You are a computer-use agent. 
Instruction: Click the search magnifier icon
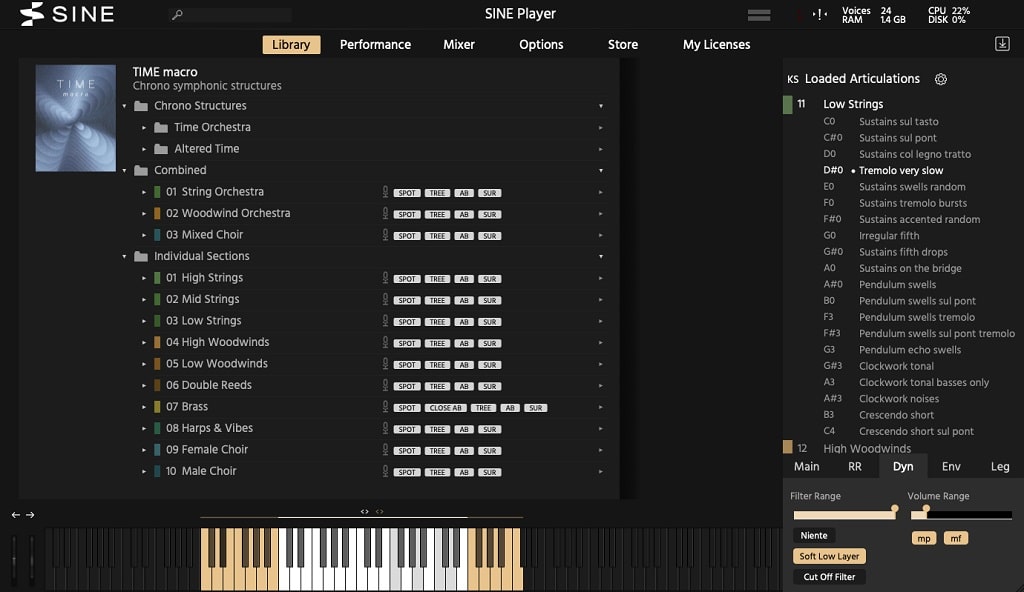(177, 14)
